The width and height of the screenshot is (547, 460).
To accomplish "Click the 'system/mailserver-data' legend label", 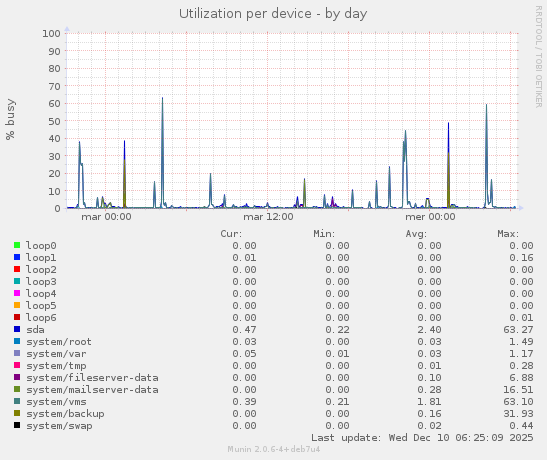I will 92,390.
